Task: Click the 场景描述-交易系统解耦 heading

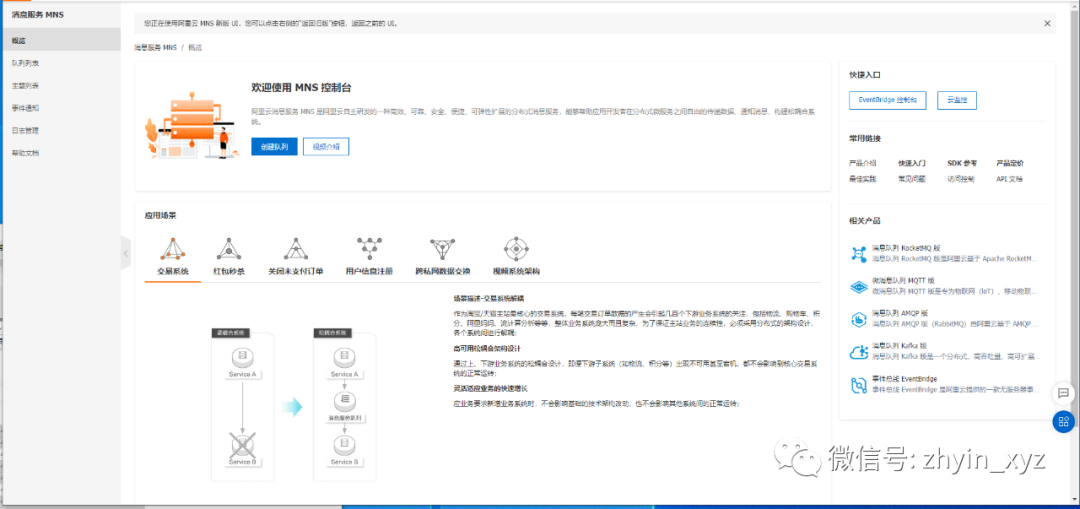Action: [x=488, y=298]
